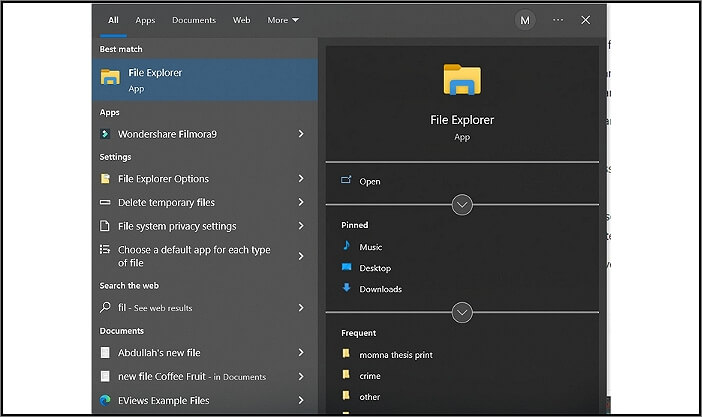
Task: Select Delete temporary files setting
Action: click(166, 202)
